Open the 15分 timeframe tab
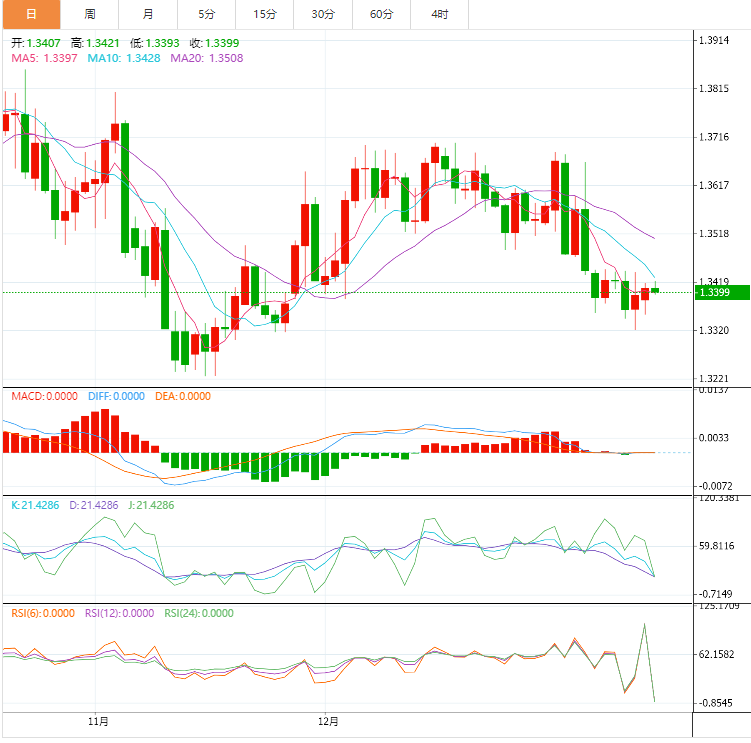 point(265,14)
